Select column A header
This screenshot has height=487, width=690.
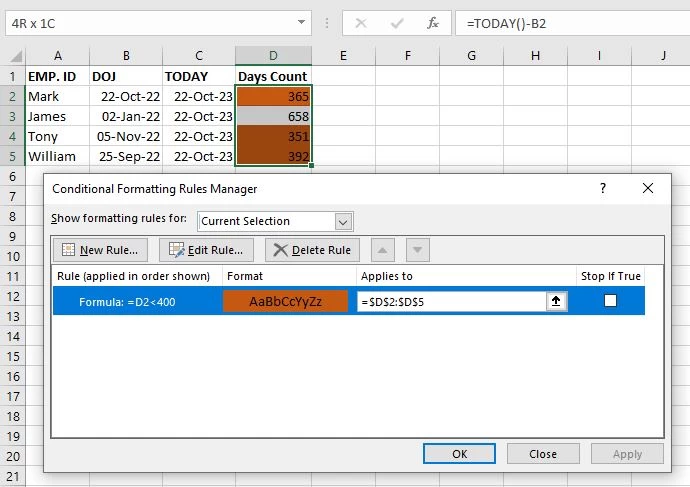pos(58,56)
